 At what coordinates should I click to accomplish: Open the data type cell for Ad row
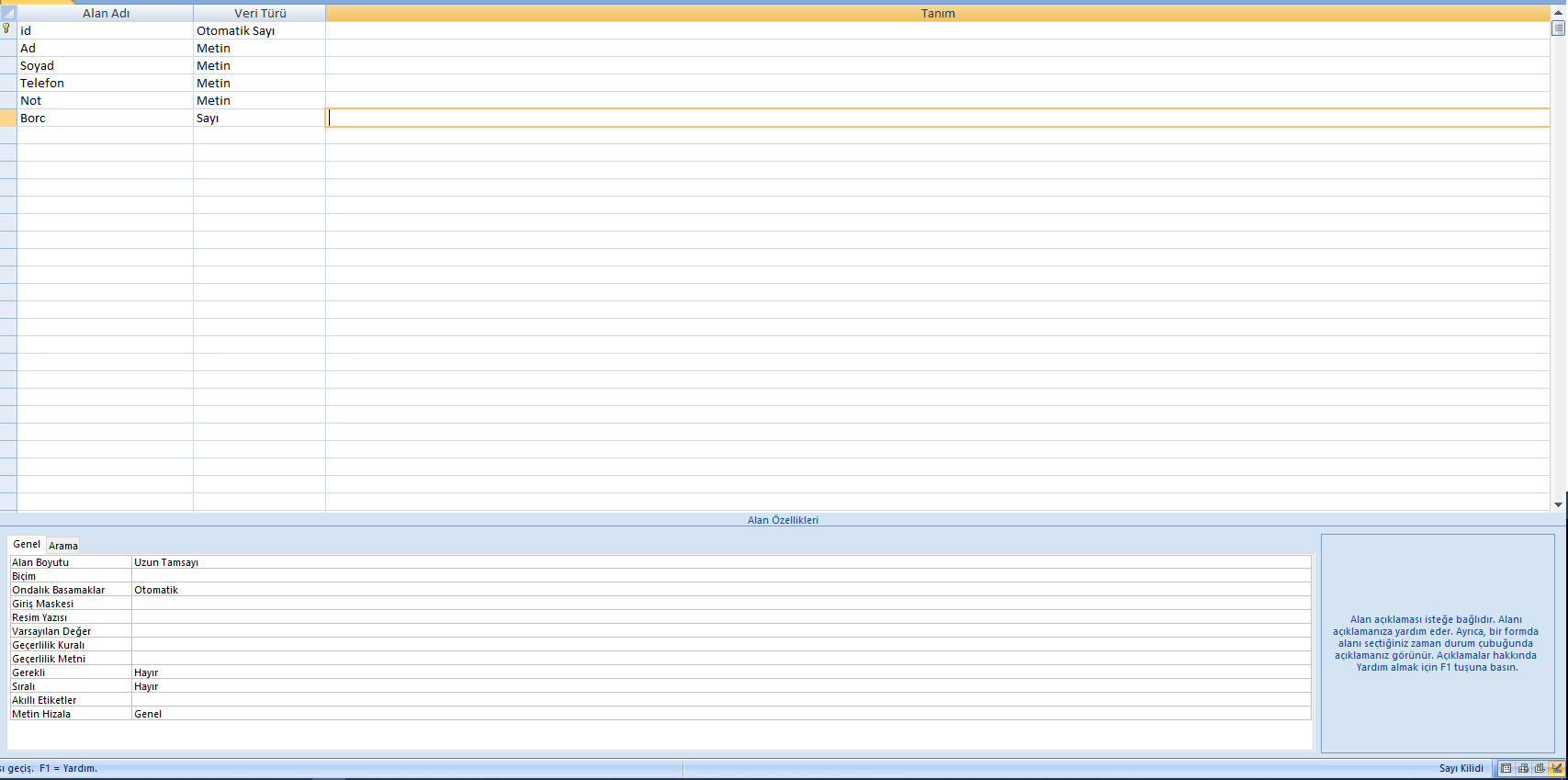259,48
